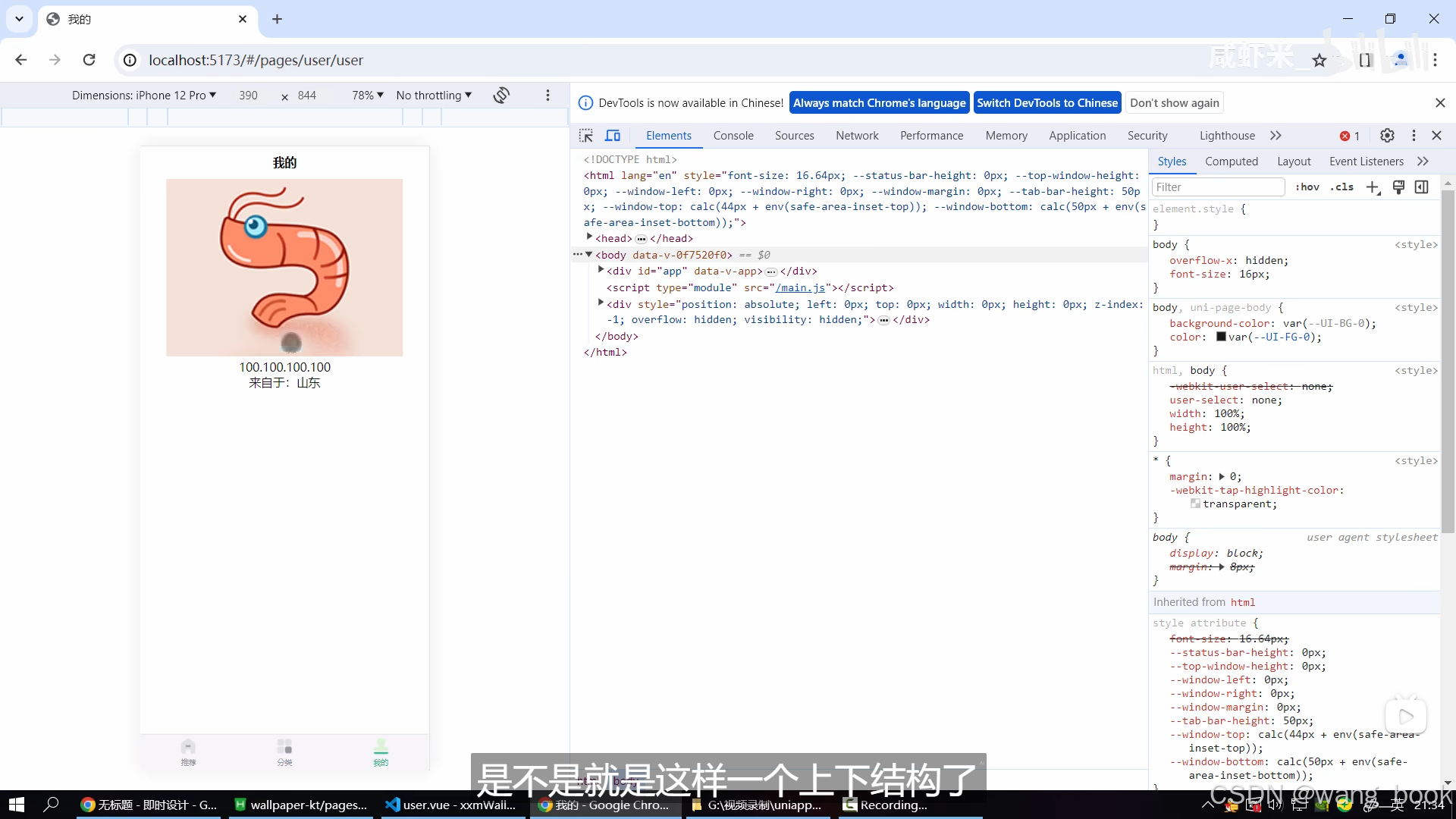1456x819 pixels.
Task: Open device toolbar more options menu
Action: (548, 95)
